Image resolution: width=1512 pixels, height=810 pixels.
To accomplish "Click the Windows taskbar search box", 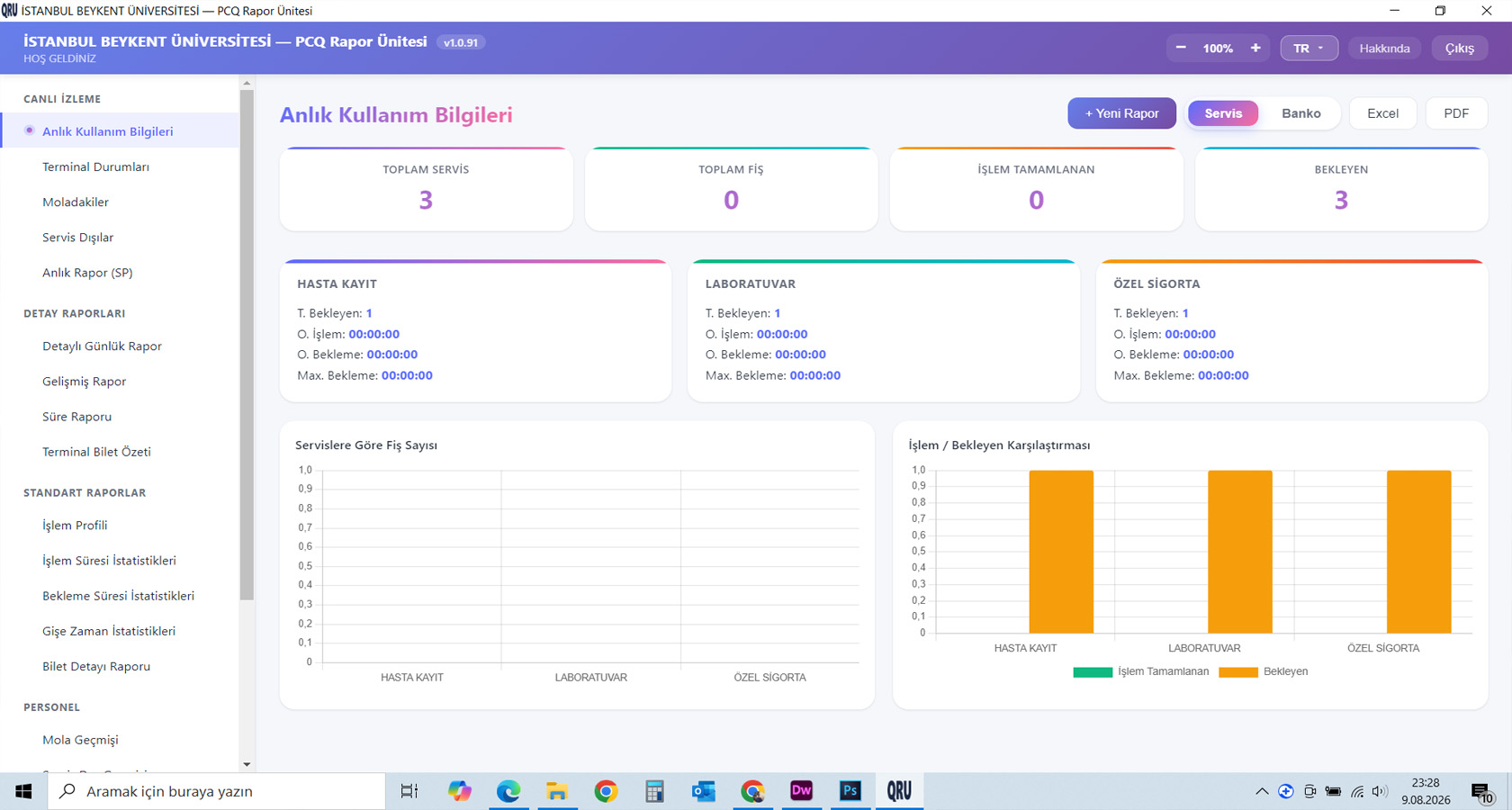I will tap(217, 791).
